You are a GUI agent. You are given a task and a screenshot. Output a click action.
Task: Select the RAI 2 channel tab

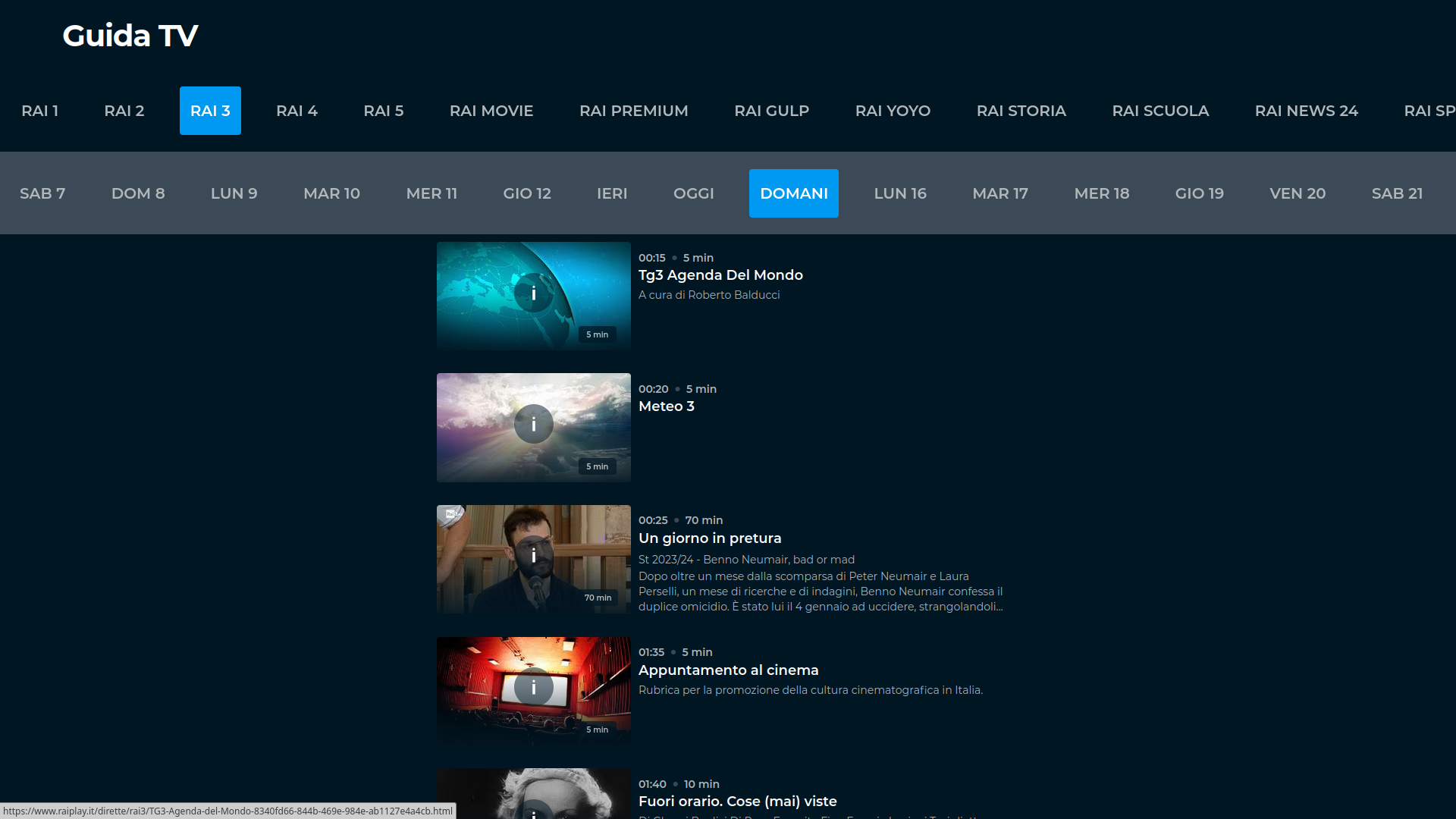[124, 111]
